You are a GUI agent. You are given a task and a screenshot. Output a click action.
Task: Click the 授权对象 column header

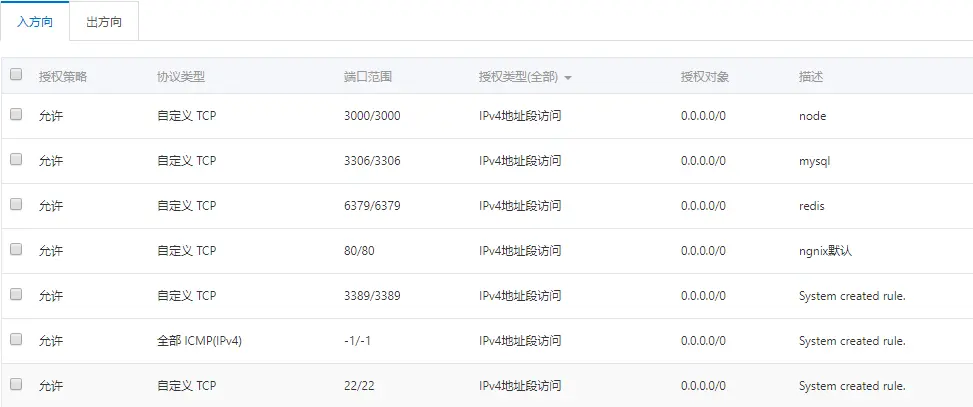704,77
